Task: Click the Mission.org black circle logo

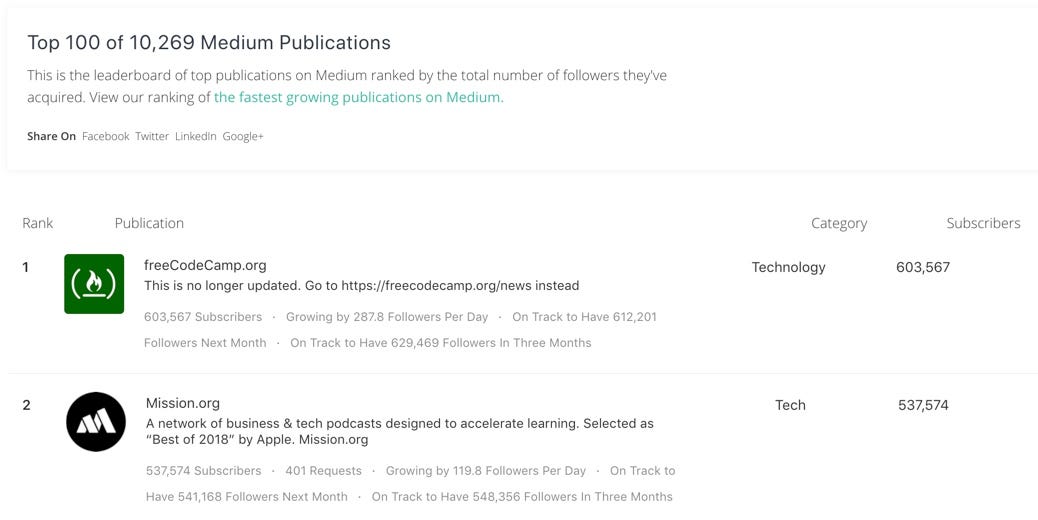Action: click(x=96, y=422)
